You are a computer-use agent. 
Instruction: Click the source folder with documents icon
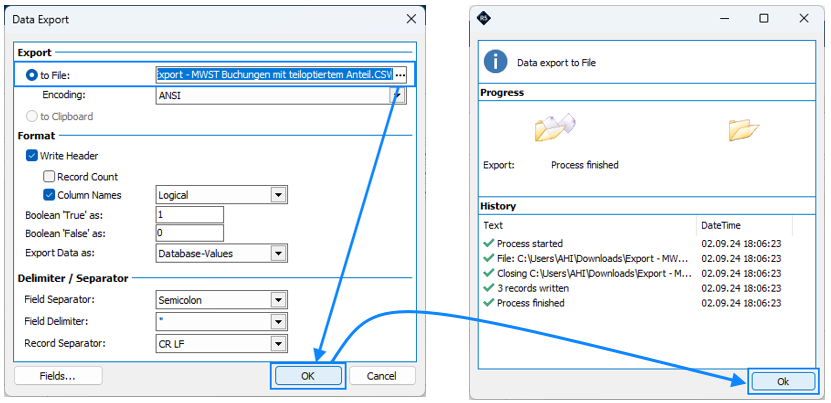[555, 127]
